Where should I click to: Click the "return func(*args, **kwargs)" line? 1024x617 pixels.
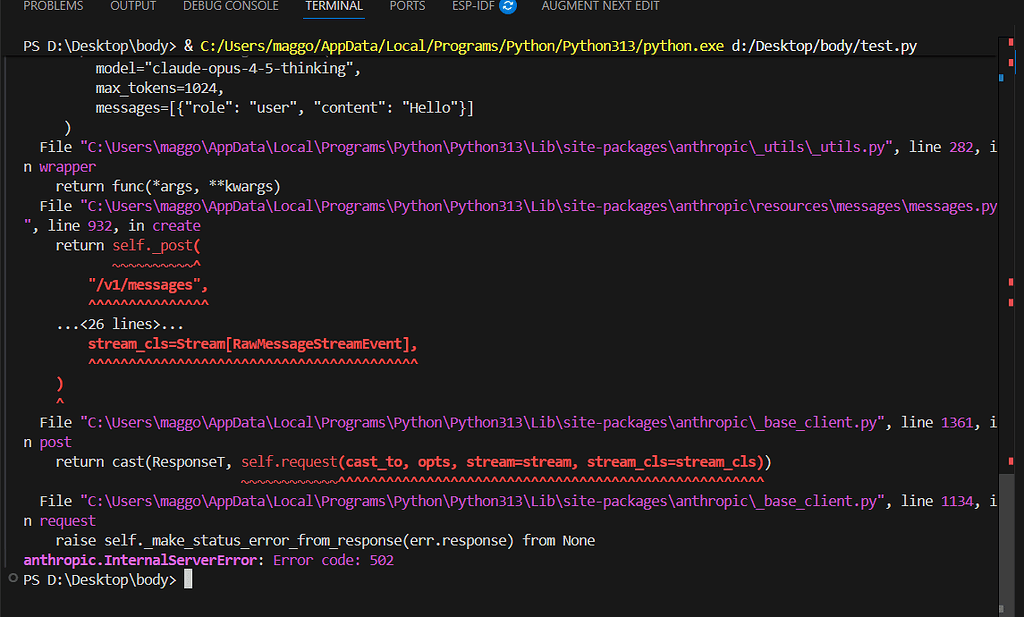tap(168, 187)
